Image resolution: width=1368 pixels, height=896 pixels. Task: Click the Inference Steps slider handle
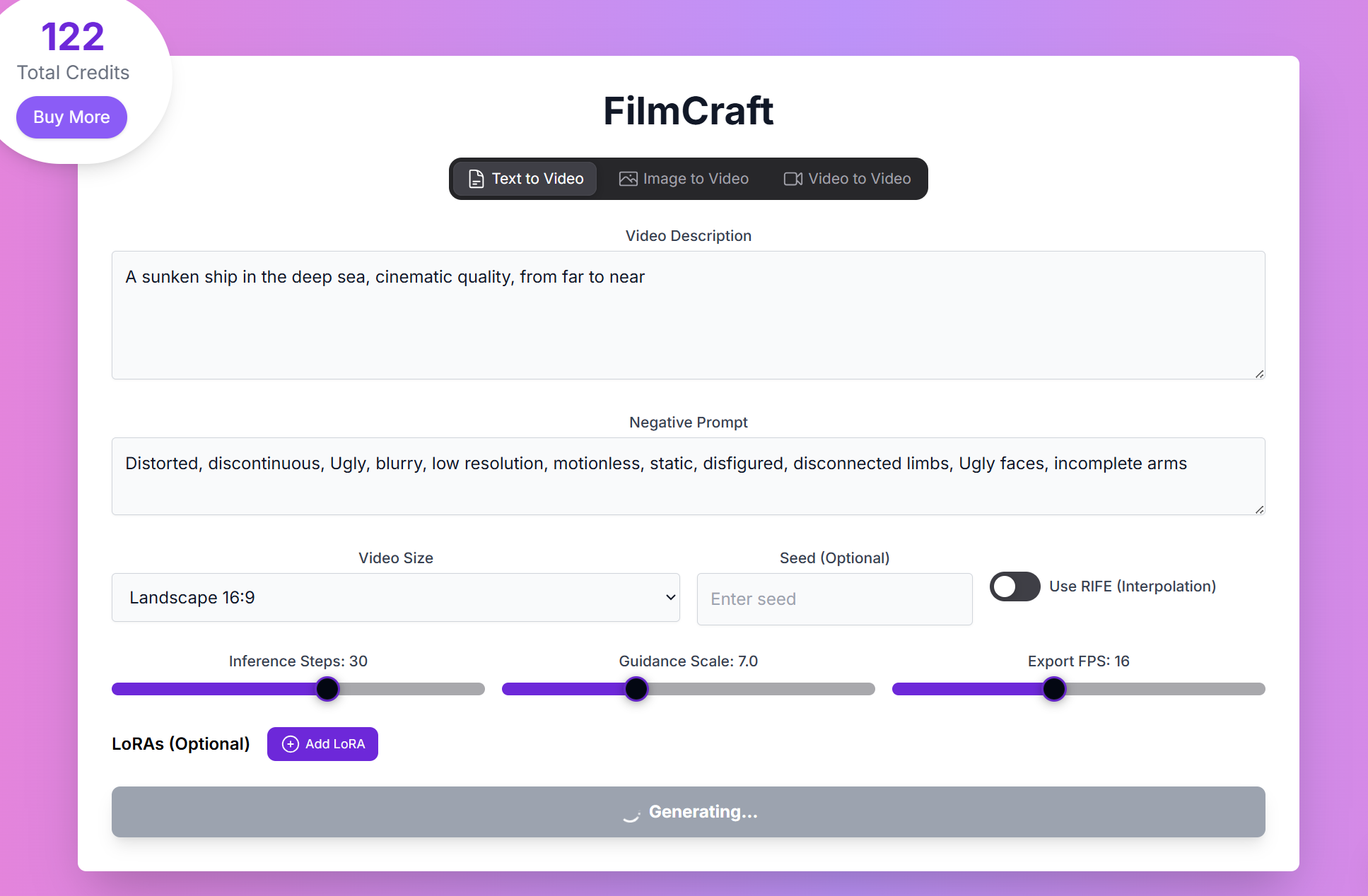click(327, 689)
